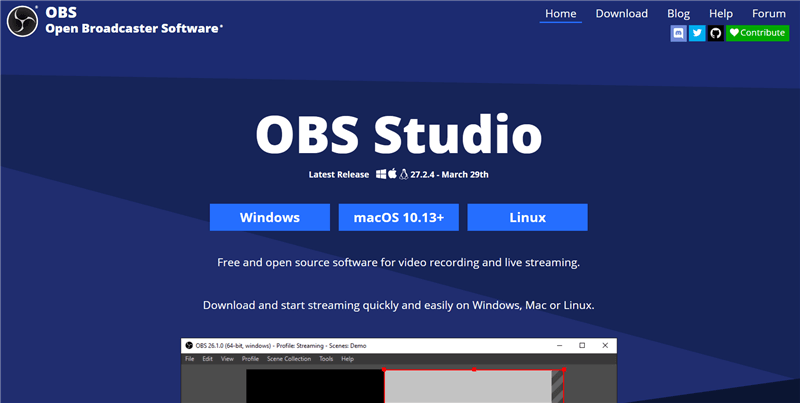Open the OBS app screenshot thumbnail

(399, 370)
